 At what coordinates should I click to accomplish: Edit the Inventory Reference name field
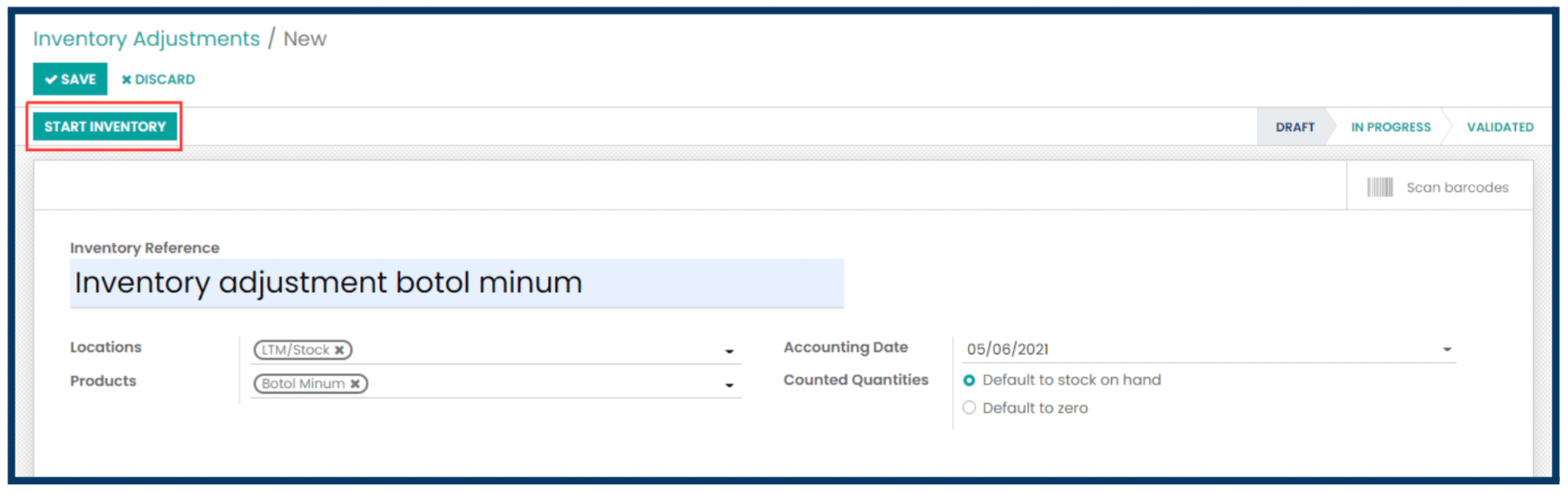[457, 283]
